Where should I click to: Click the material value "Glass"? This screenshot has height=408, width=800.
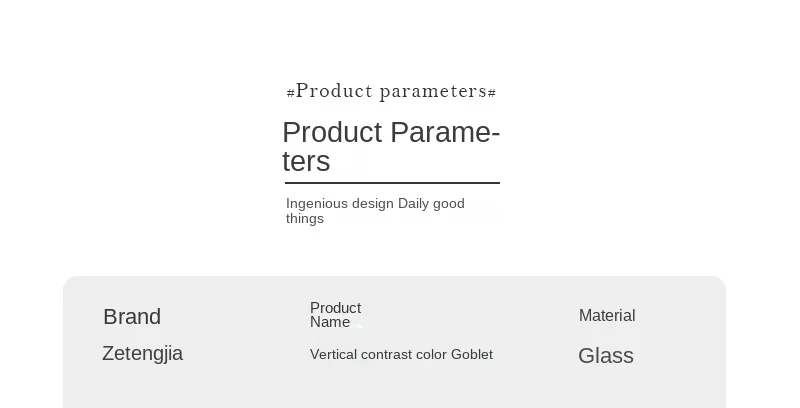click(606, 356)
